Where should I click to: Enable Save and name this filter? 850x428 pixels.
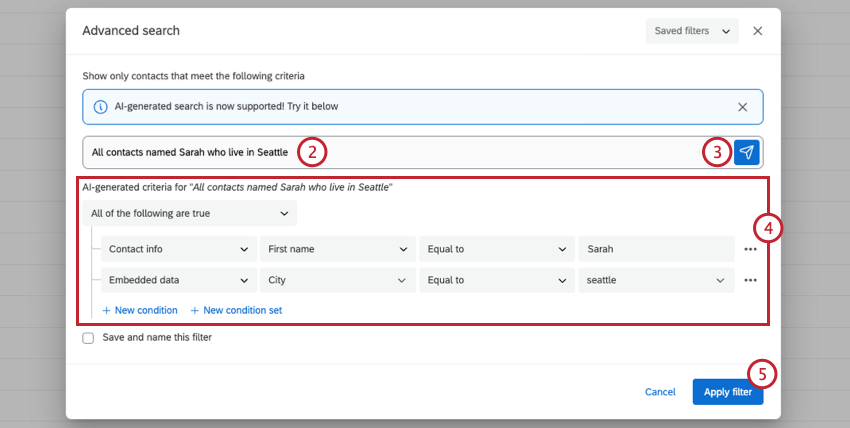click(89, 338)
